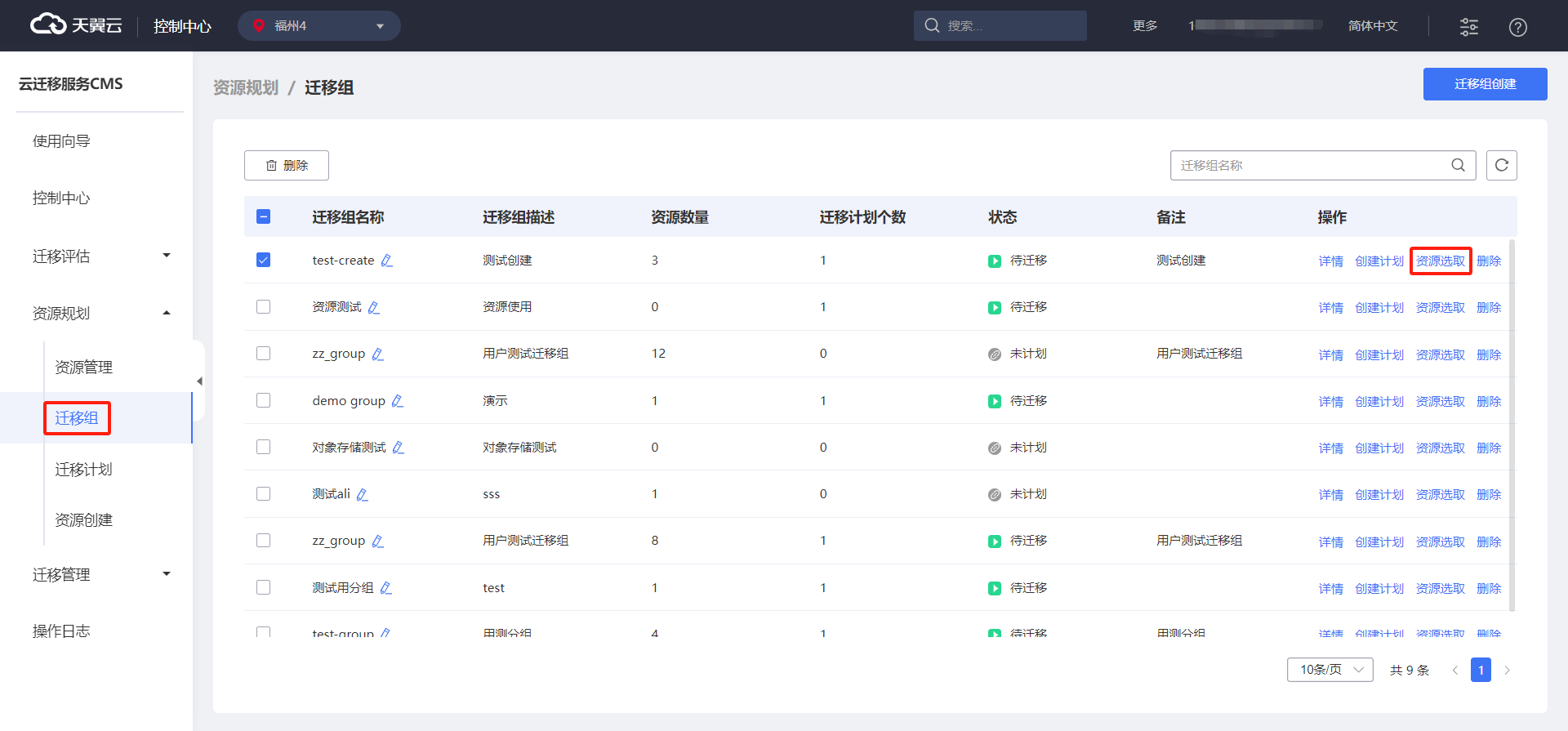Select the 测试用分组 row checkbox
This screenshot has width=1568, height=731.
pyautogui.click(x=263, y=587)
